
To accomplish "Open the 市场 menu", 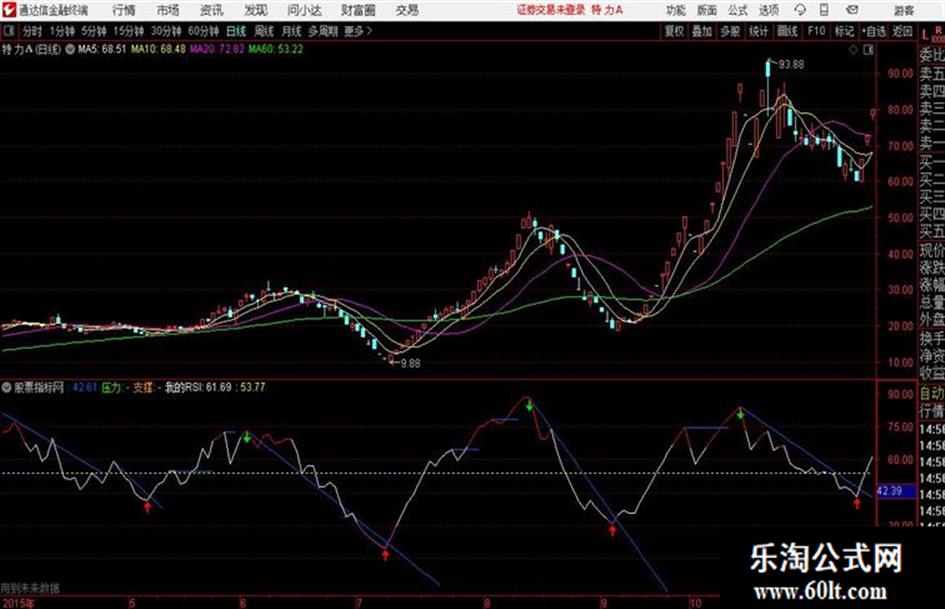I will click(x=168, y=10).
